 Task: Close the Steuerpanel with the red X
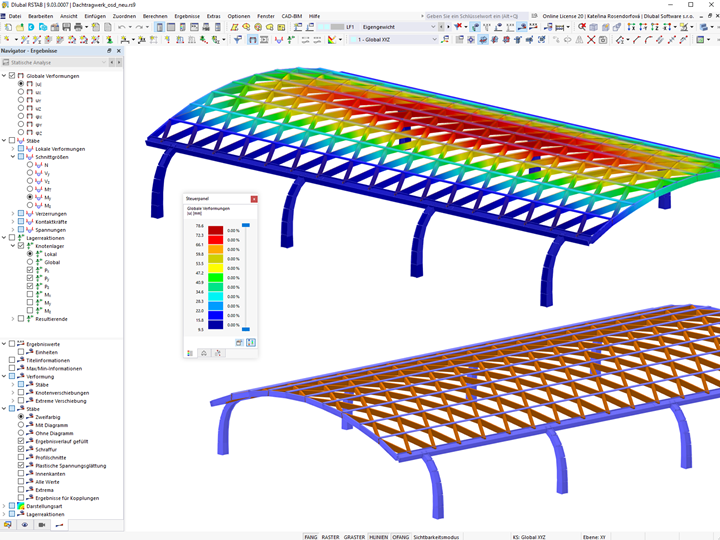pyautogui.click(x=254, y=199)
